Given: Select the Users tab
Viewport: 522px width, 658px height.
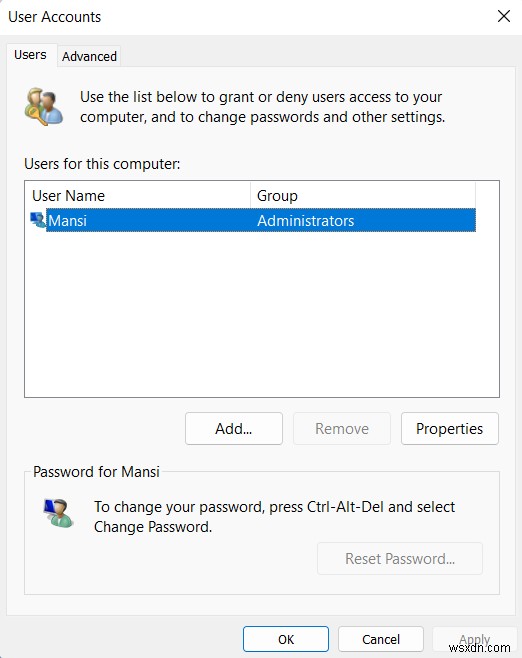Looking at the screenshot, I should tap(30, 55).
